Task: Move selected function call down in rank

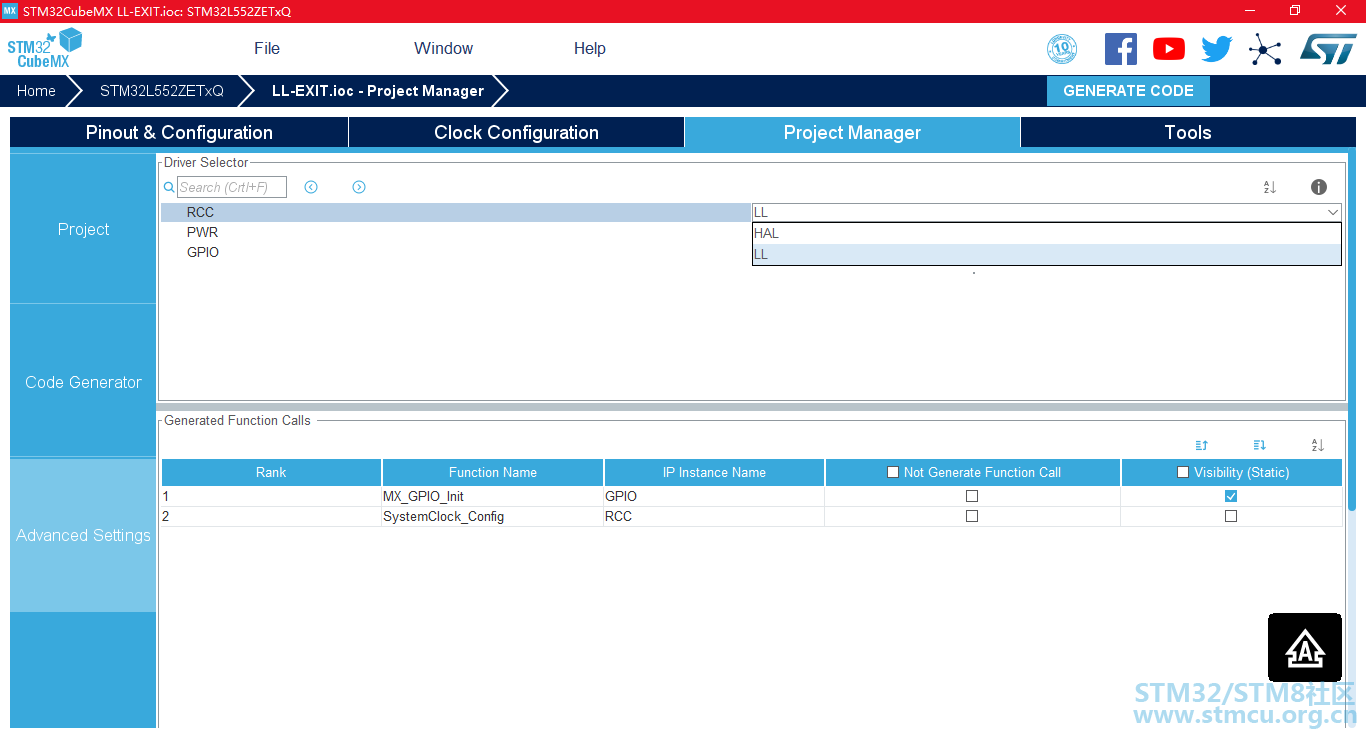Action: point(1260,445)
